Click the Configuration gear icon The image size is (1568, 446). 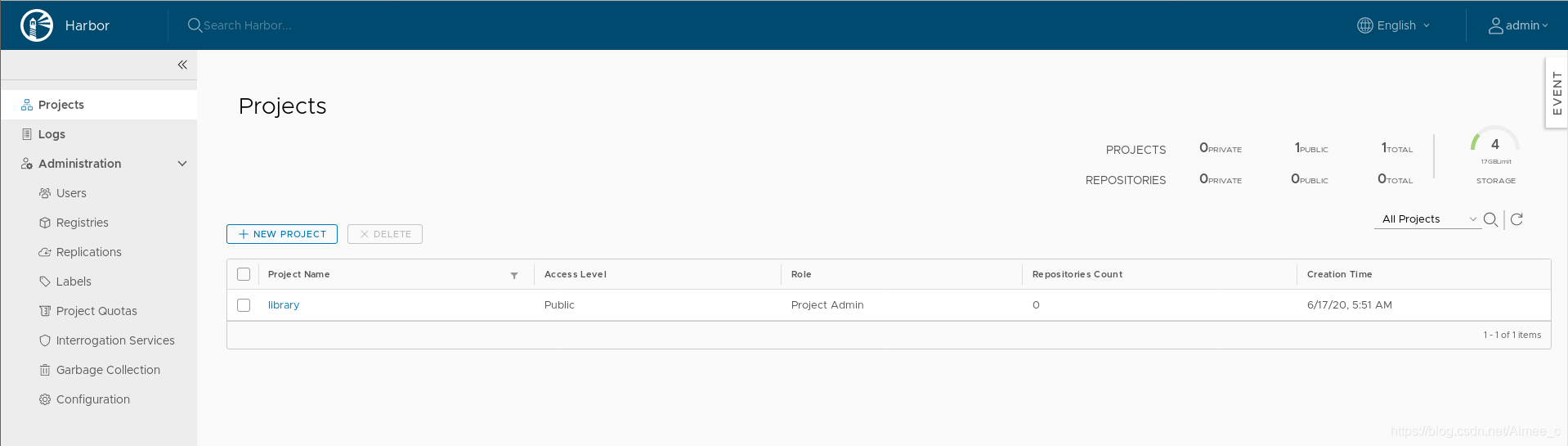click(x=45, y=399)
